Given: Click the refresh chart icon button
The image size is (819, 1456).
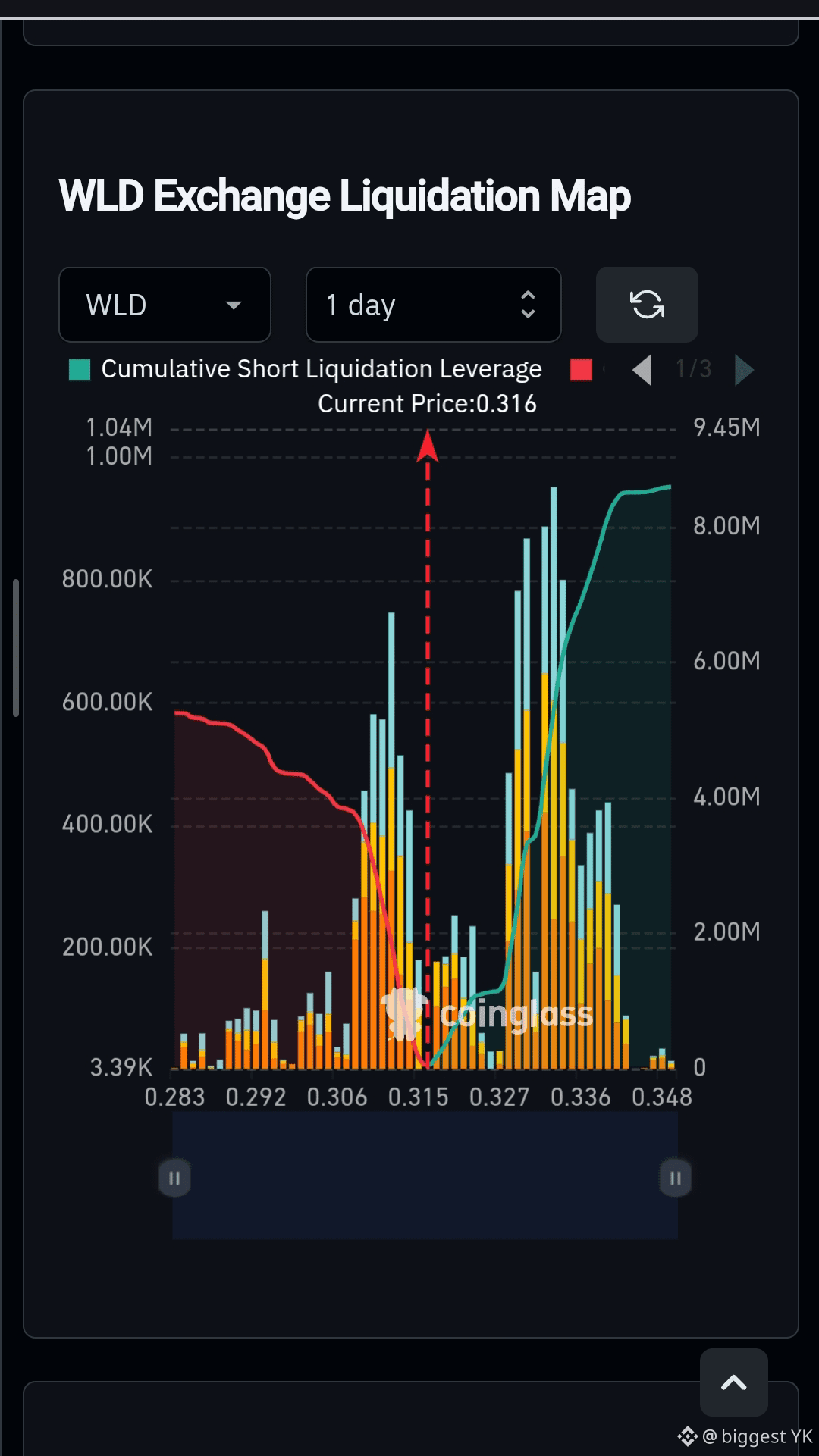Looking at the screenshot, I should pyautogui.click(x=647, y=305).
